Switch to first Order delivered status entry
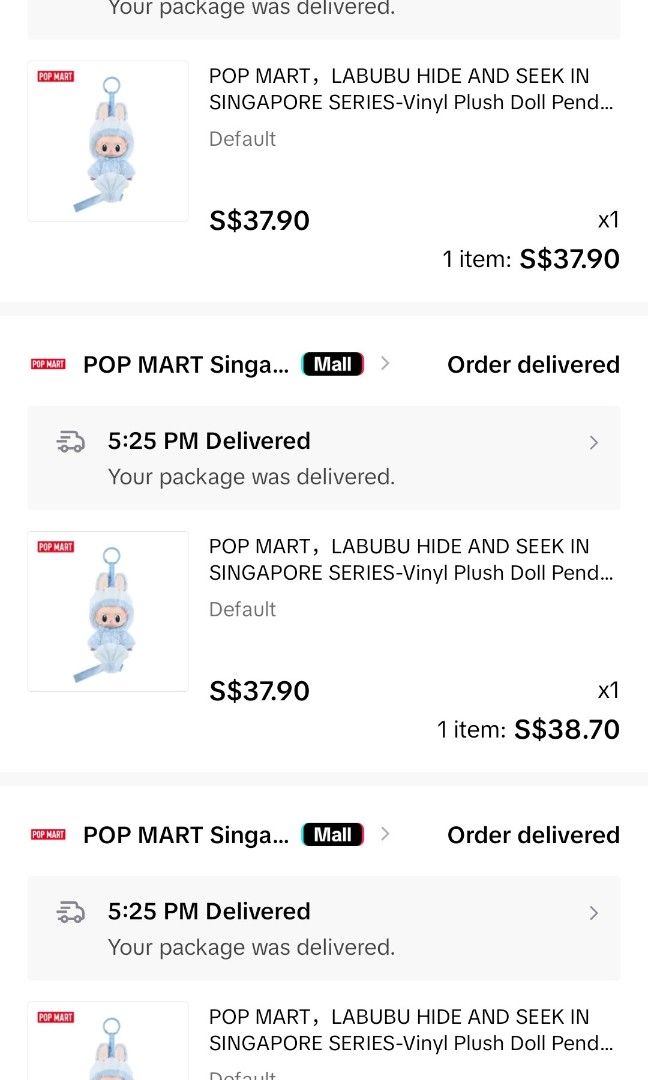This screenshot has width=648, height=1080. pyautogui.click(x=533, y=364)
